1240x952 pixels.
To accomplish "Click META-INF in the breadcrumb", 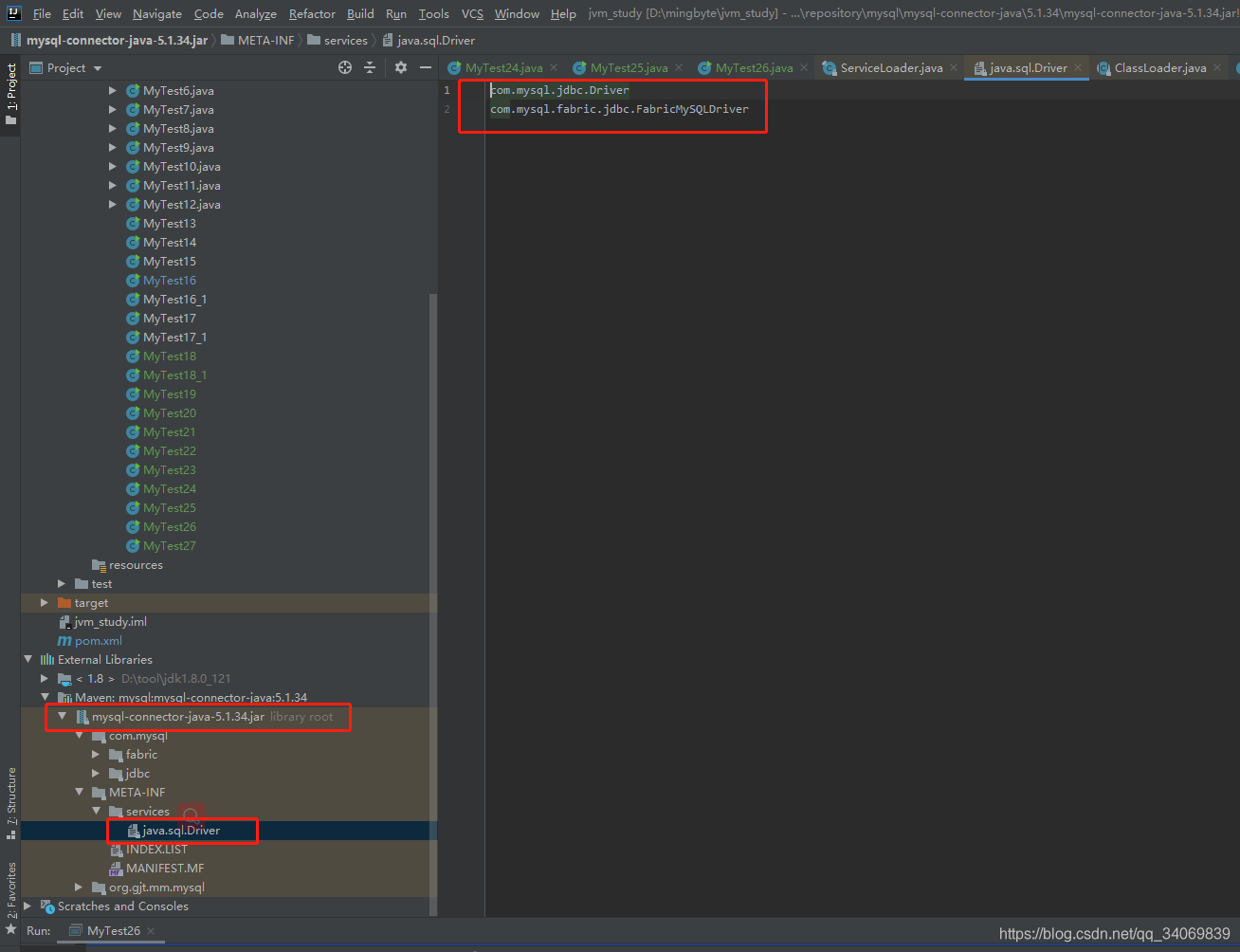I will point(258,41).
